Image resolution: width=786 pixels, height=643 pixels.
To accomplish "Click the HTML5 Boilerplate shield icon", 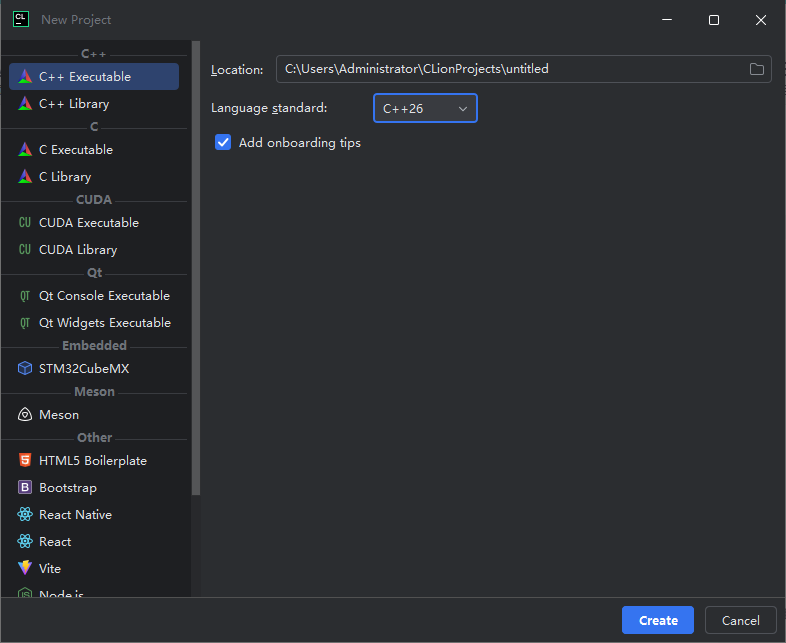I will (x=25, y=460).
